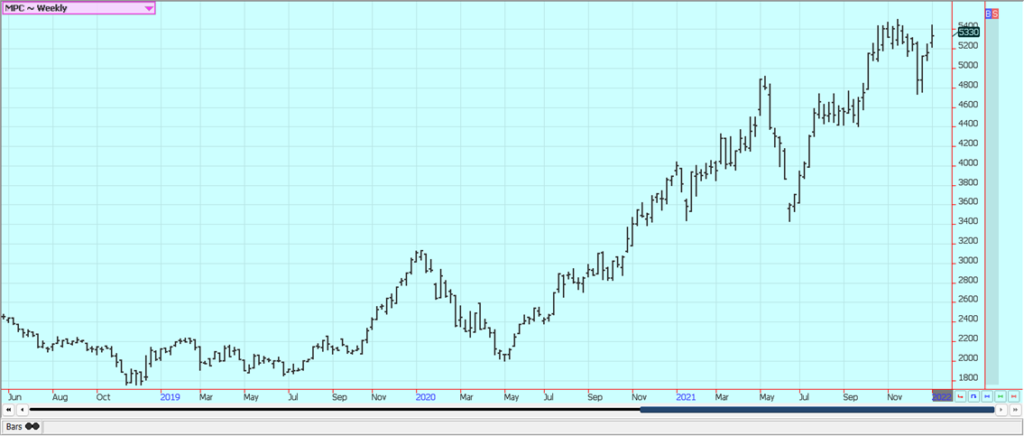Click the dark blue time scrollbar thumb
1024x436 pixels.
click(817, 410)
